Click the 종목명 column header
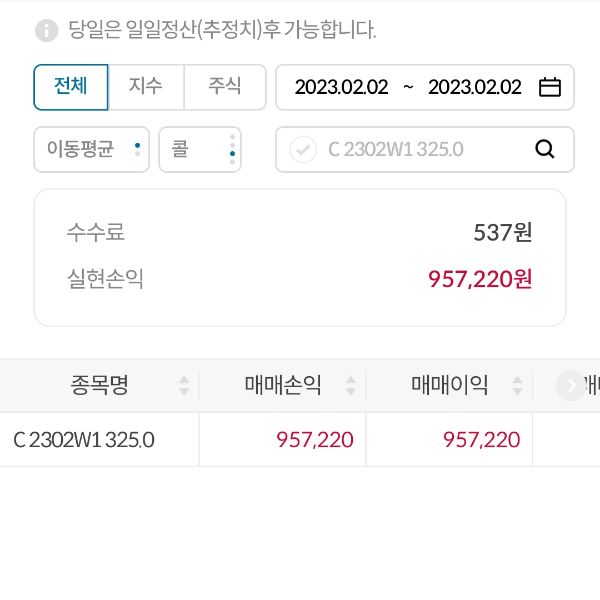Viewport: 600px width, 600px height. [x=99, y=385]
